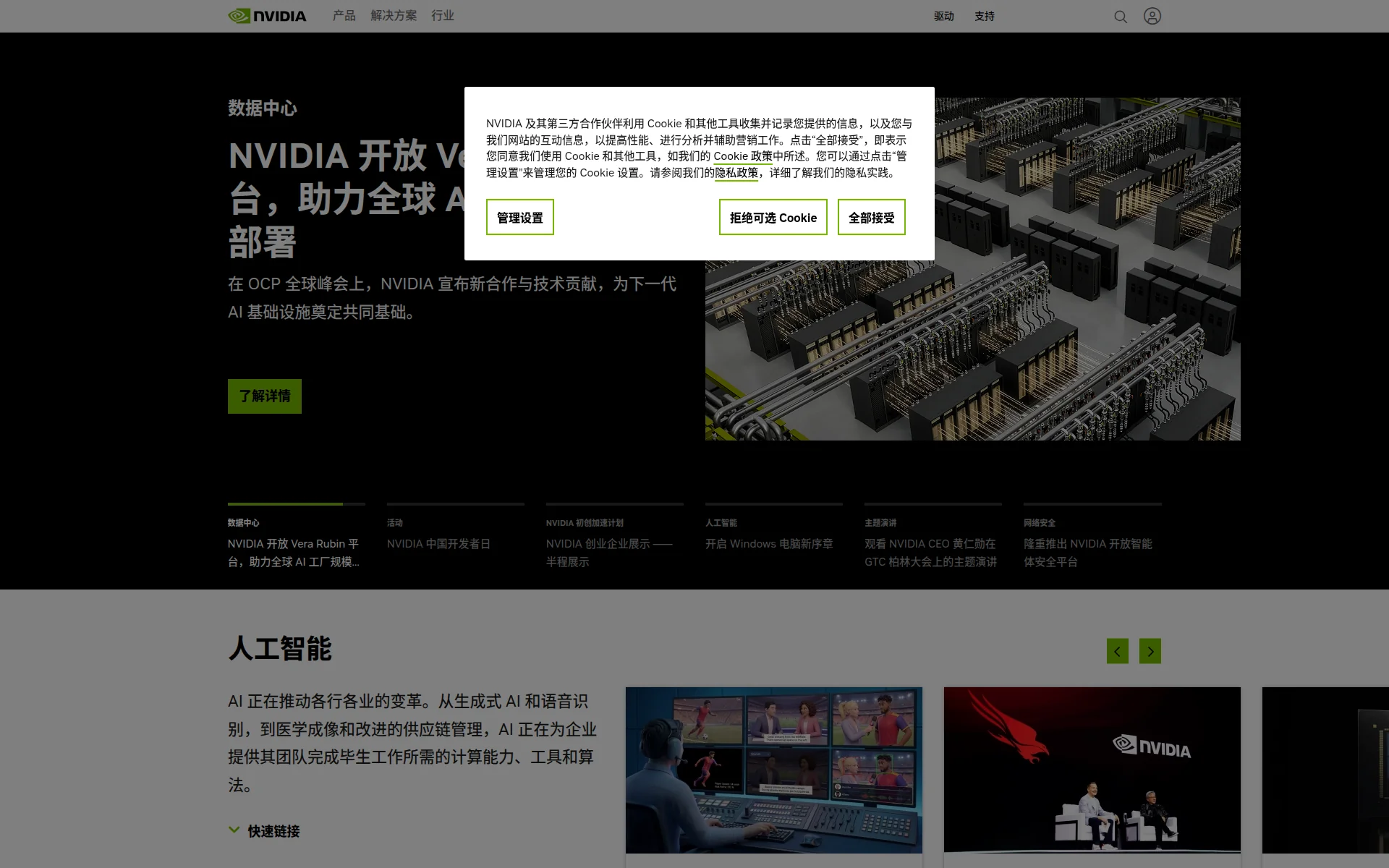1389x868 pixels.
Task: Click the 全部接受 button
Action: click(872, 217)
